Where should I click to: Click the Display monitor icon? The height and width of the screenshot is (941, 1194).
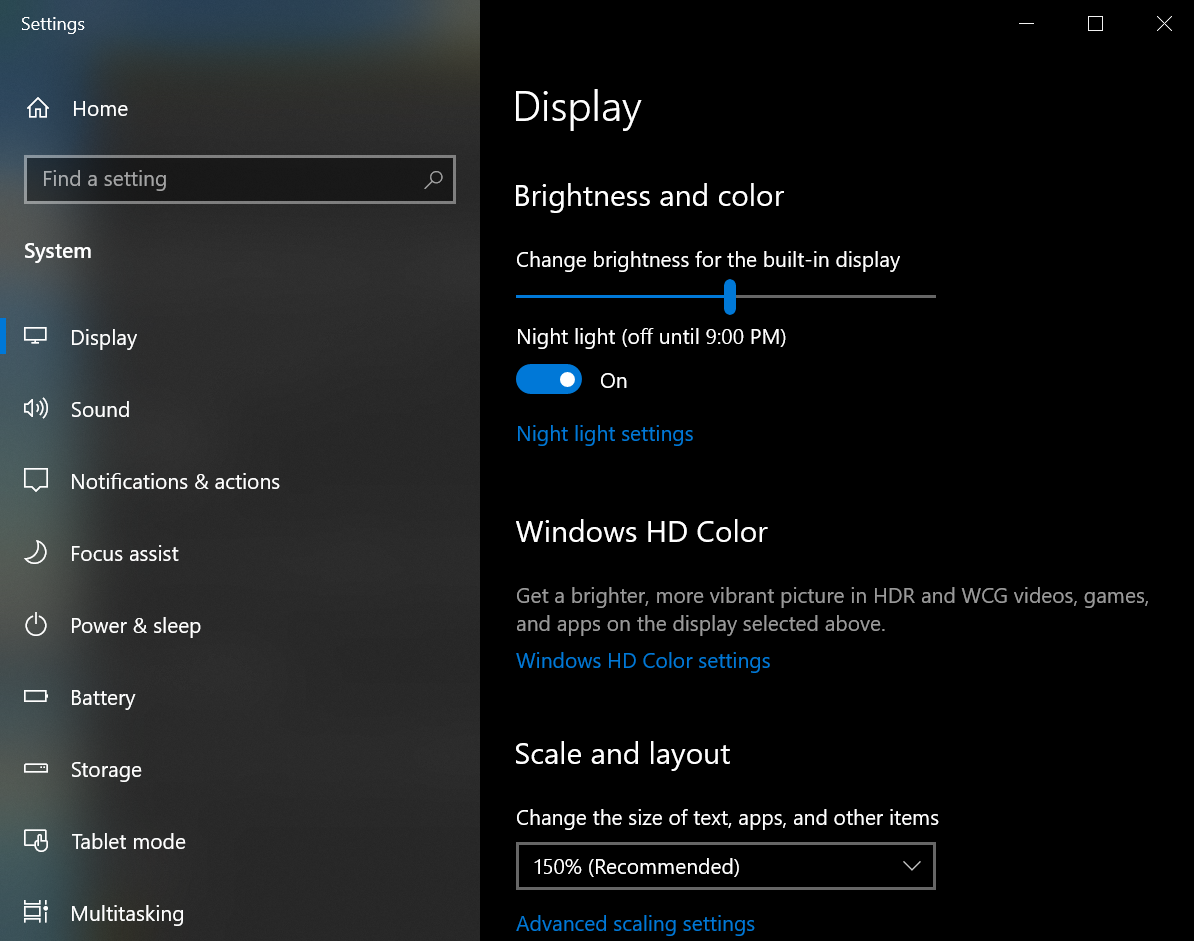[35, 337]
